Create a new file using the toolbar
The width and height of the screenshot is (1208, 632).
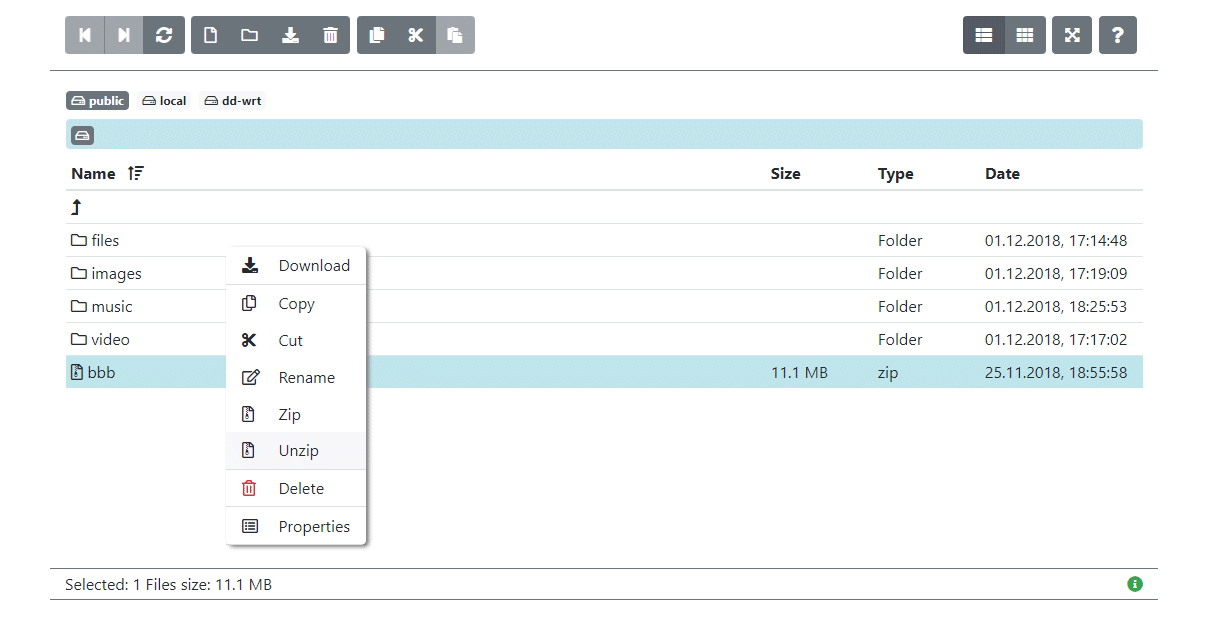[x=210, y=34]
